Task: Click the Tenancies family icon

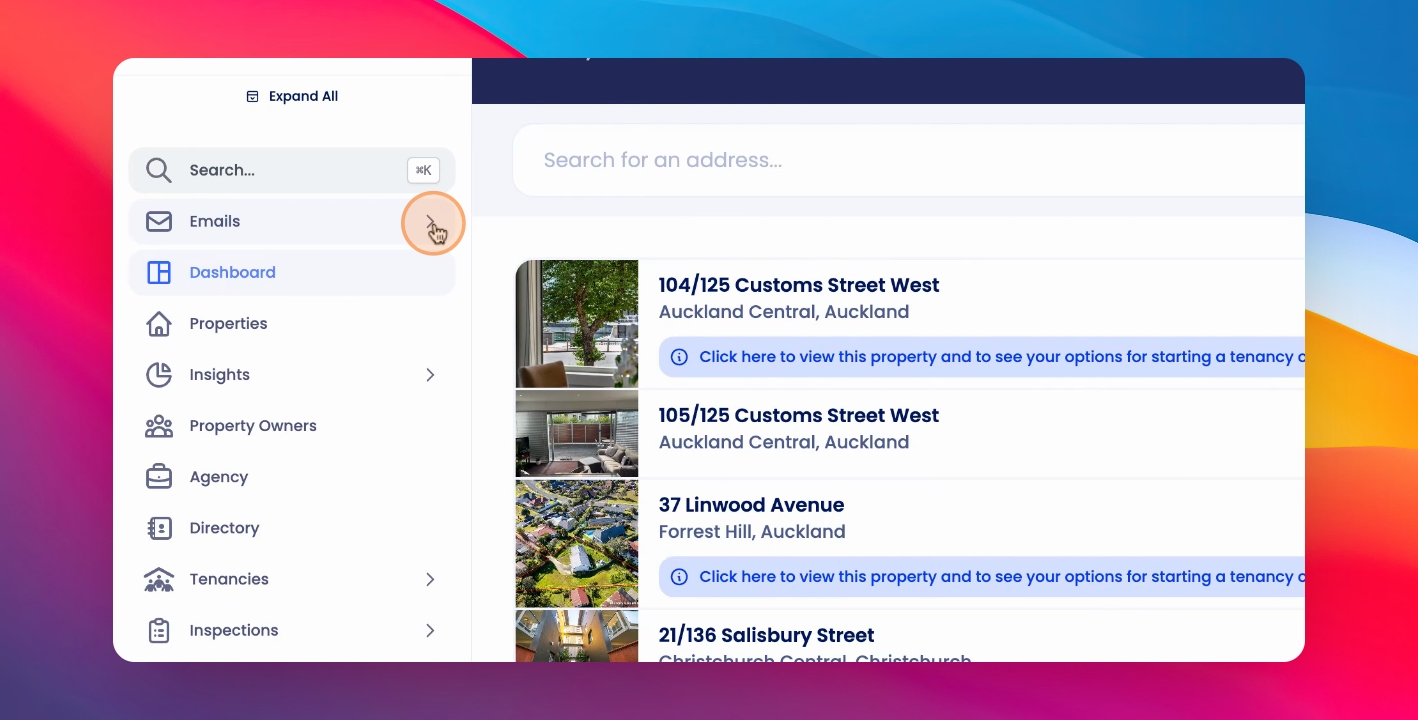Action: tap(159, 579)
